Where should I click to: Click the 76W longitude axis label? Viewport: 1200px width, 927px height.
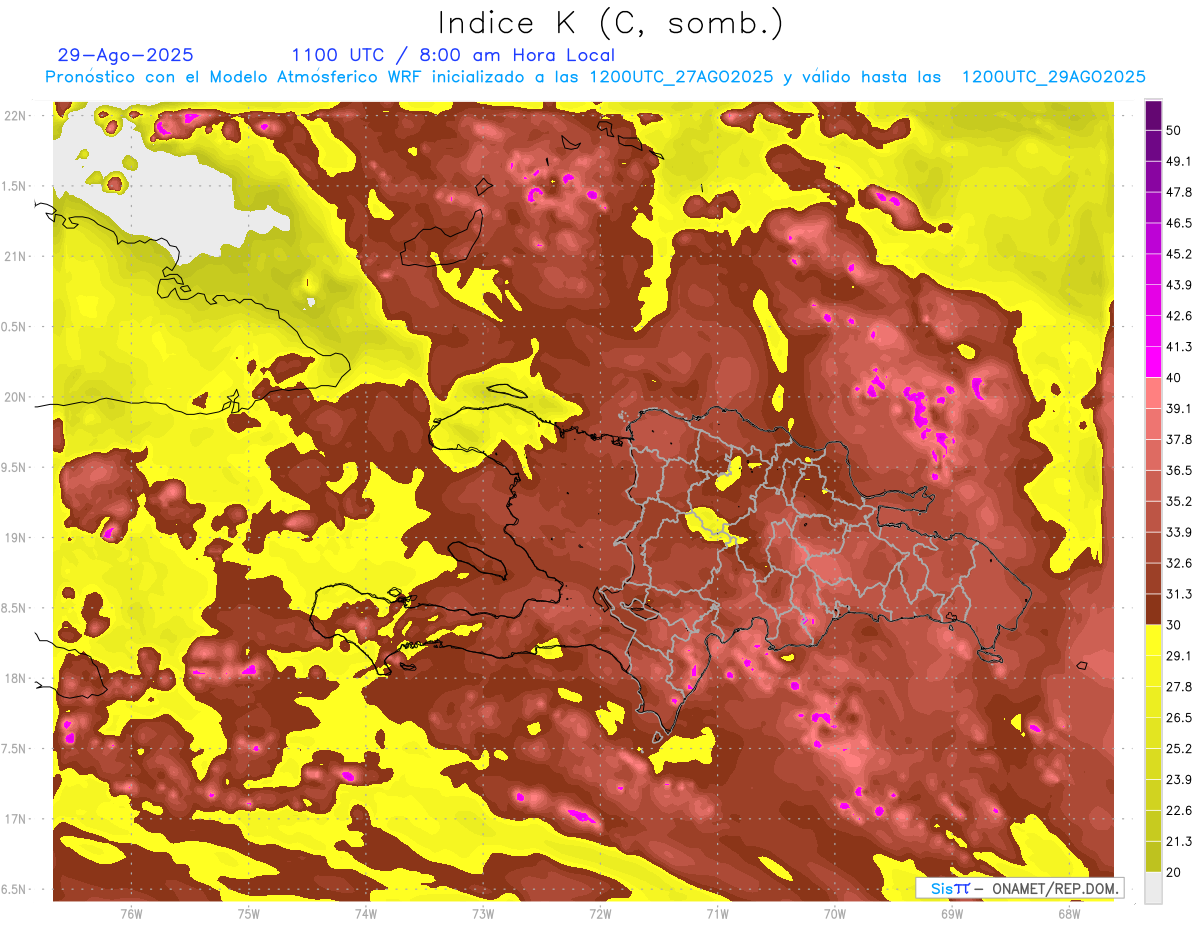(131, 913)
